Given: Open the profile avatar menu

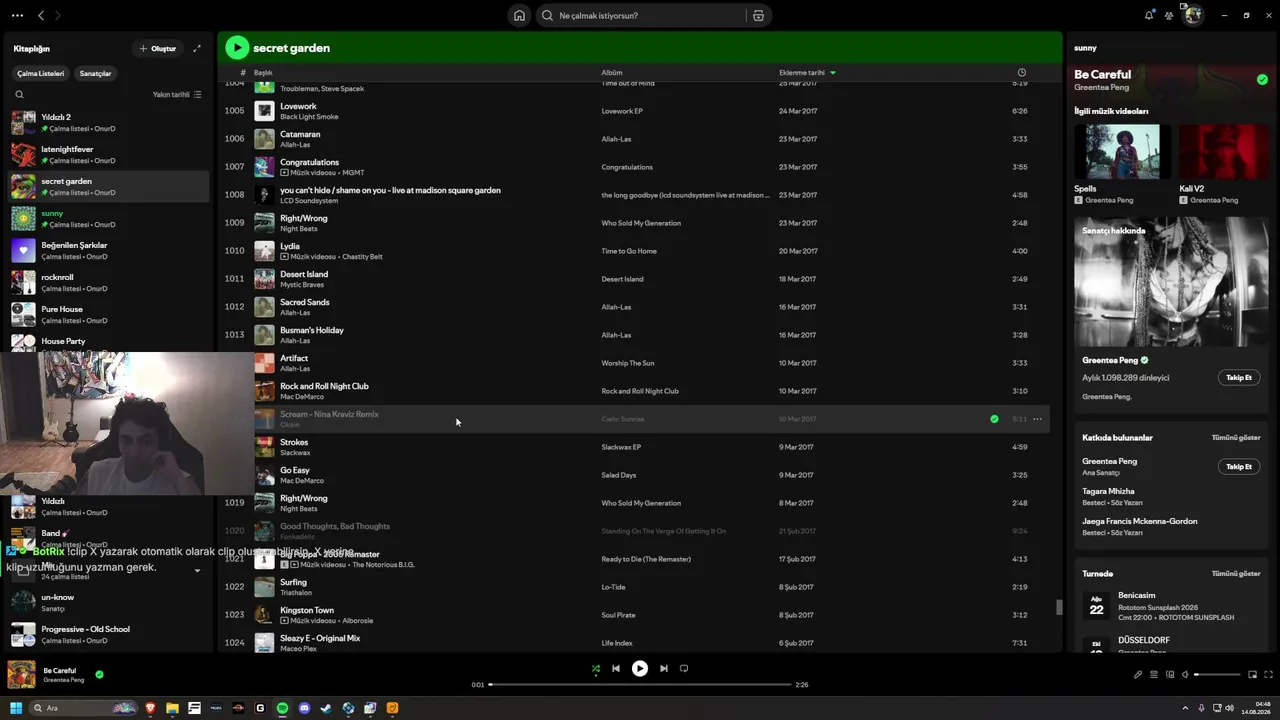Looking at the screenshot, I should click(x=1192, y=15).
